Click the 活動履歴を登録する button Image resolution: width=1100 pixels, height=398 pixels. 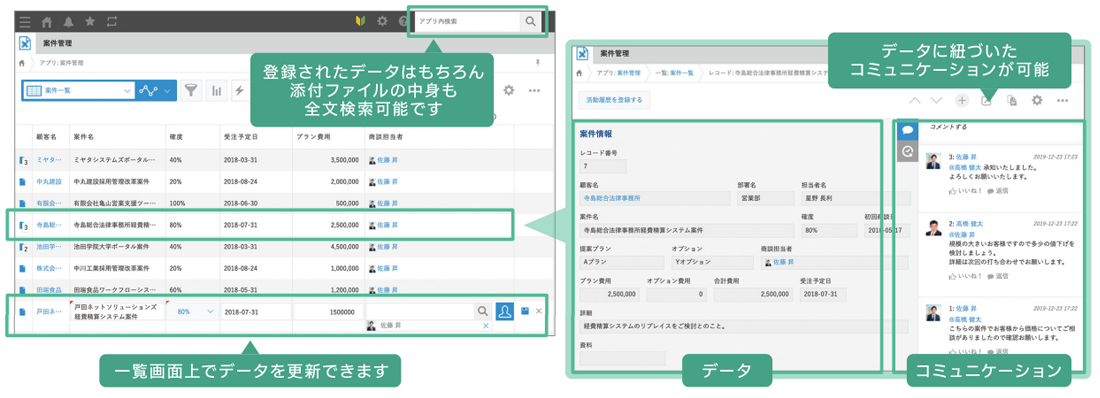pos(614,100)
